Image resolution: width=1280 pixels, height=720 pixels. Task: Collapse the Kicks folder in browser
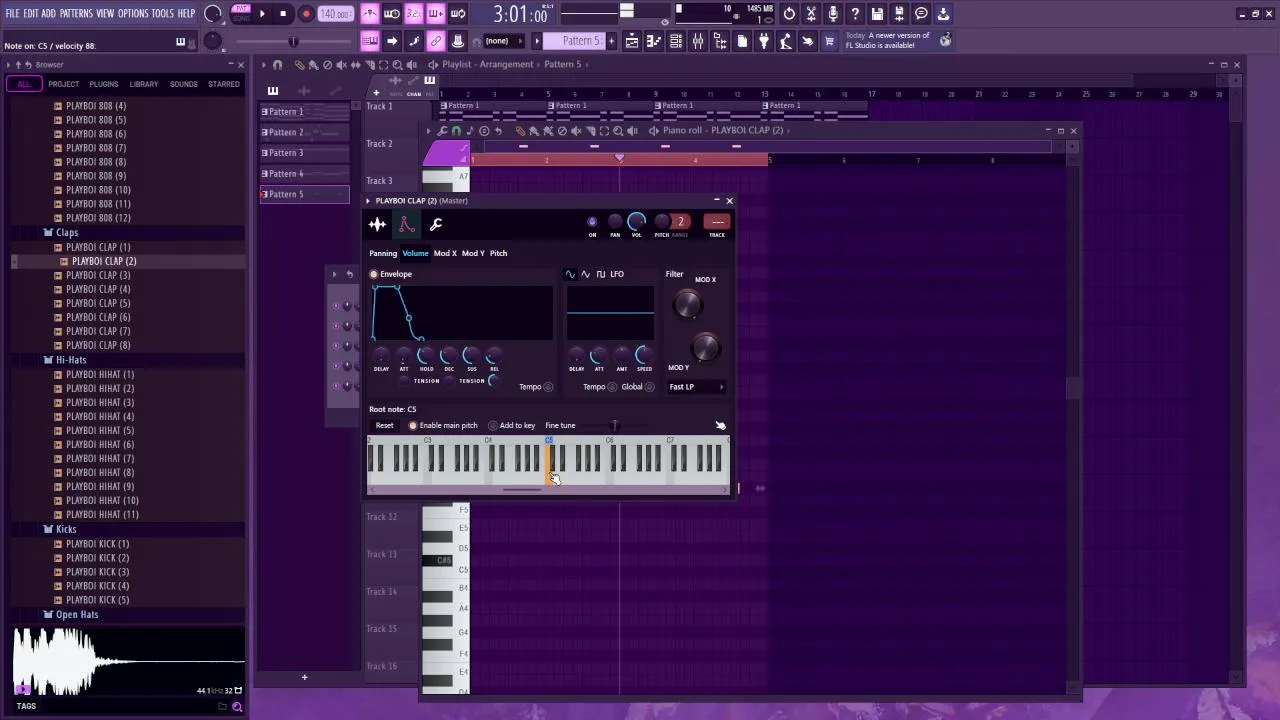(x=66, y=529)
